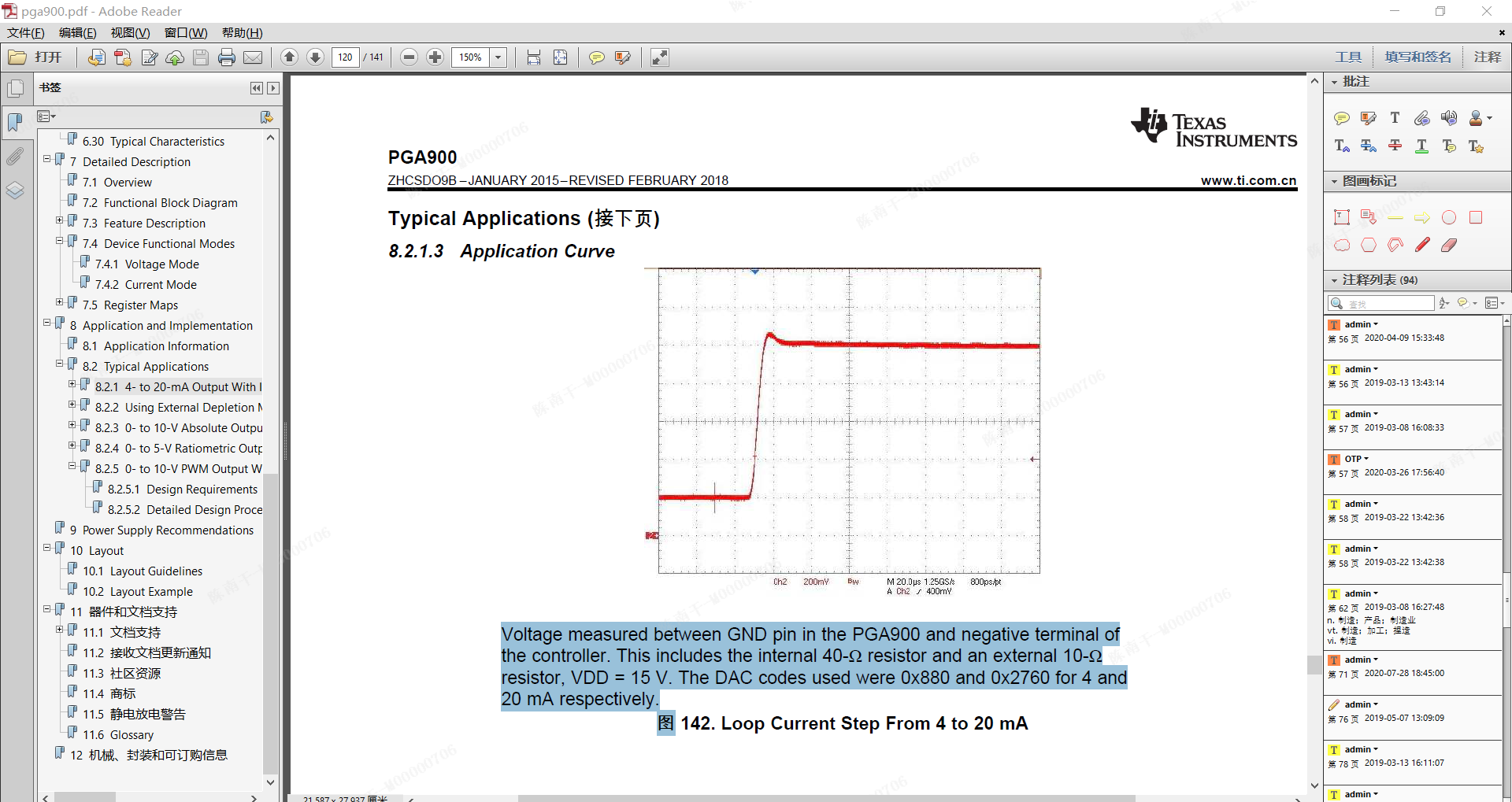
Task: Select the record audio comment tool
Action: pos(1448,118)
